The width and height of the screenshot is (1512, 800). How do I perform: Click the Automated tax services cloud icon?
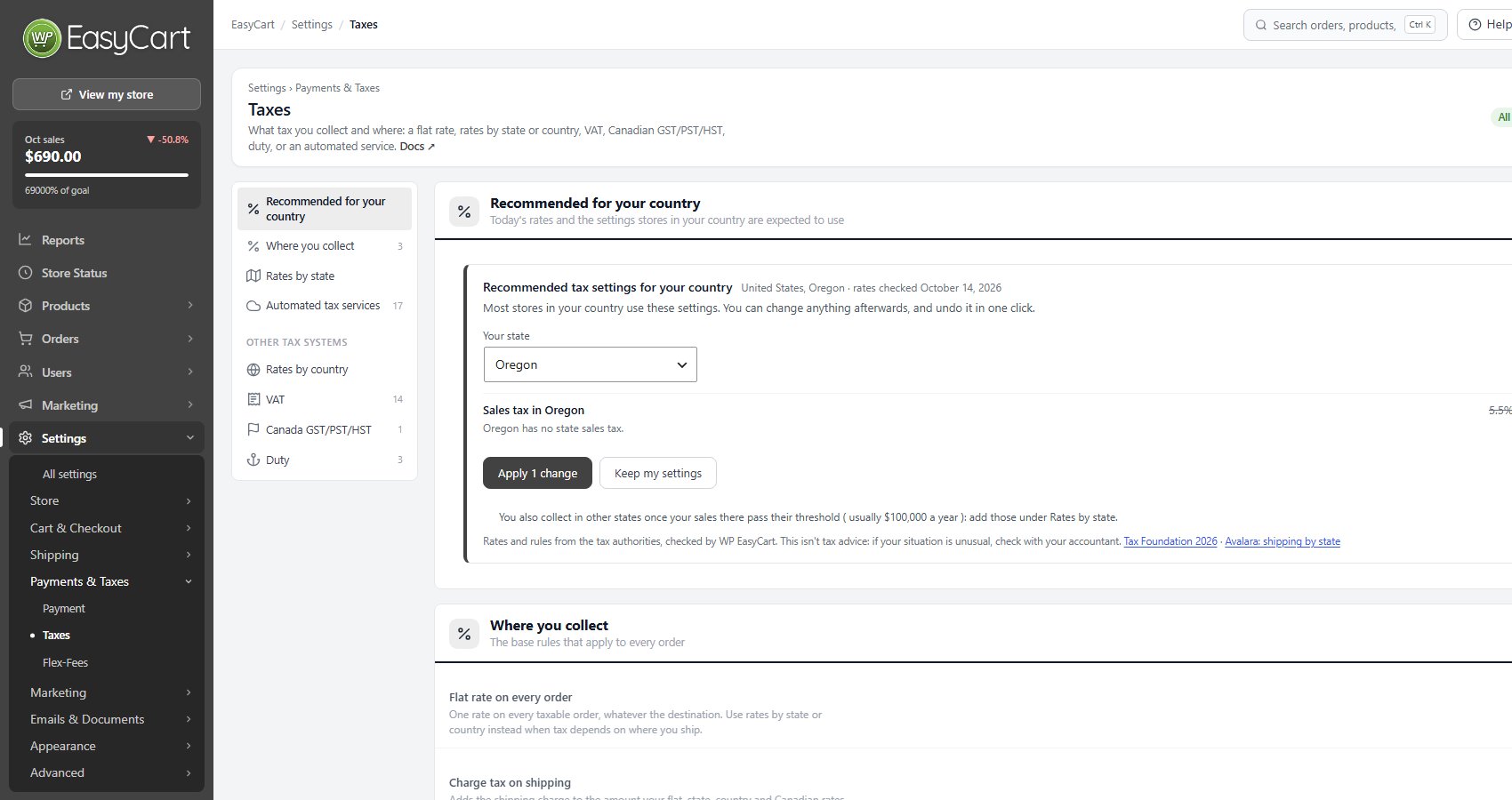(253, 306)
